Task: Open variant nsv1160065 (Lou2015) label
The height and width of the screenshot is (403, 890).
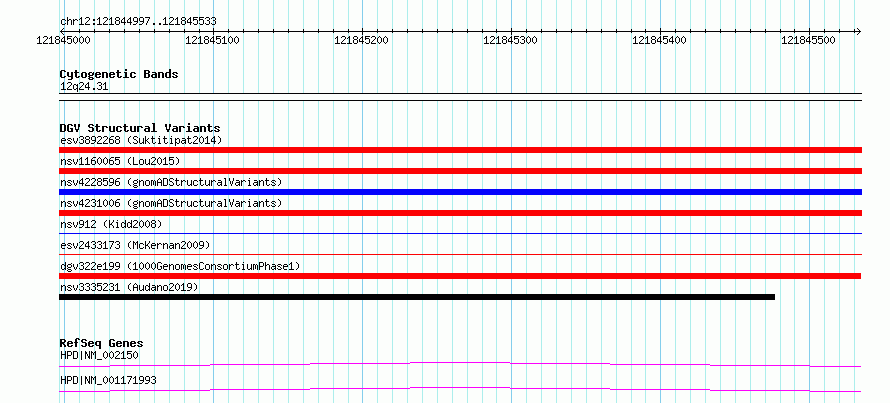Action: pos(120,161)
